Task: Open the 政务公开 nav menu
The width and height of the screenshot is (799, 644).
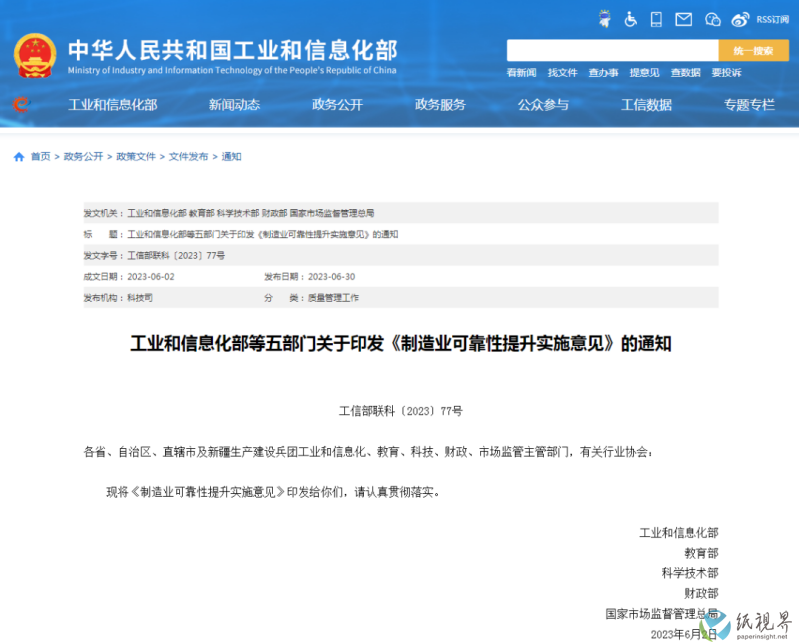Action: pos(337,104)
